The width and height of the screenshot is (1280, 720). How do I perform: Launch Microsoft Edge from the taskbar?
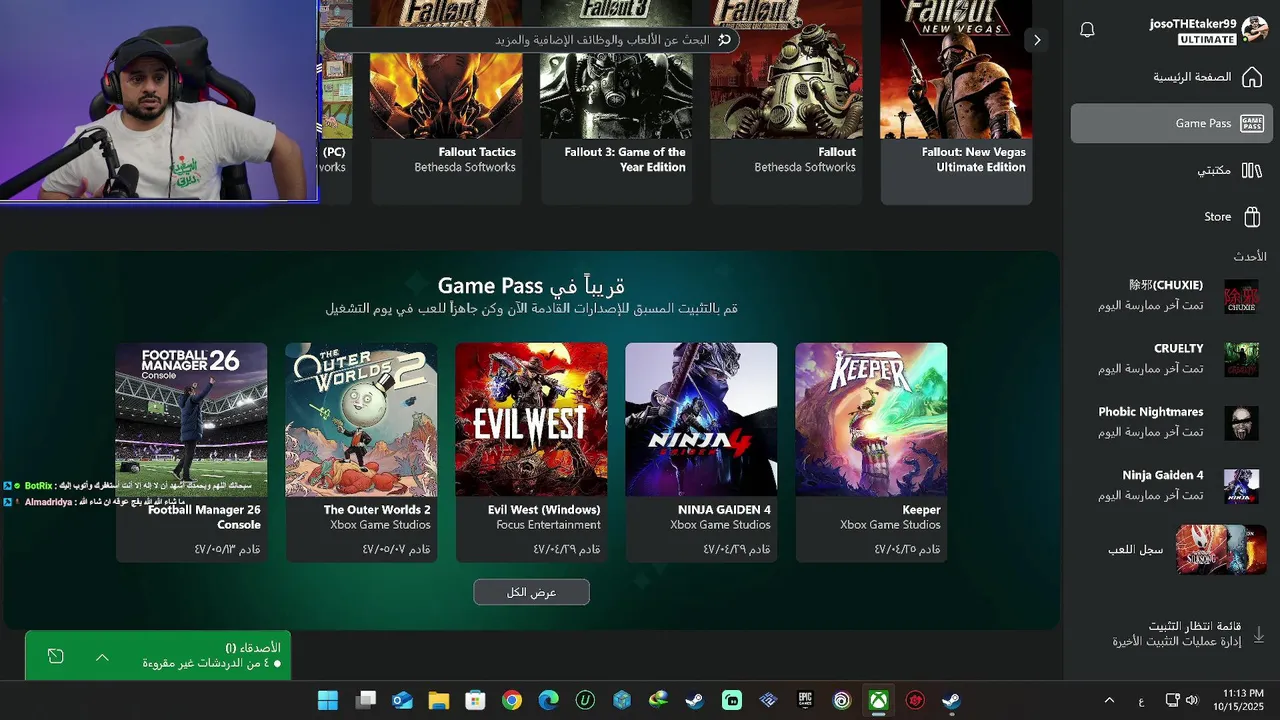pyautogui.click(x=548, y=700)
